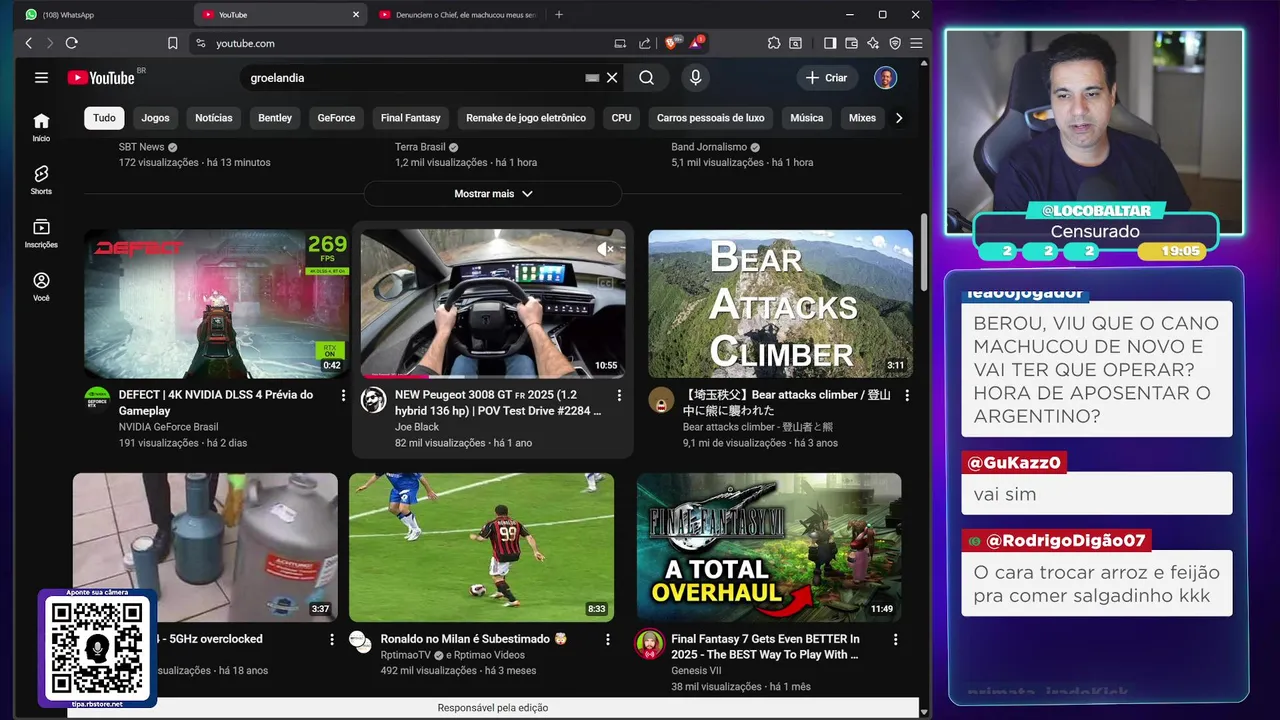Unmute the Peugeot 3008 preview video
The height and width of the screenshot is (720, 1280).
tap(605, 248)
